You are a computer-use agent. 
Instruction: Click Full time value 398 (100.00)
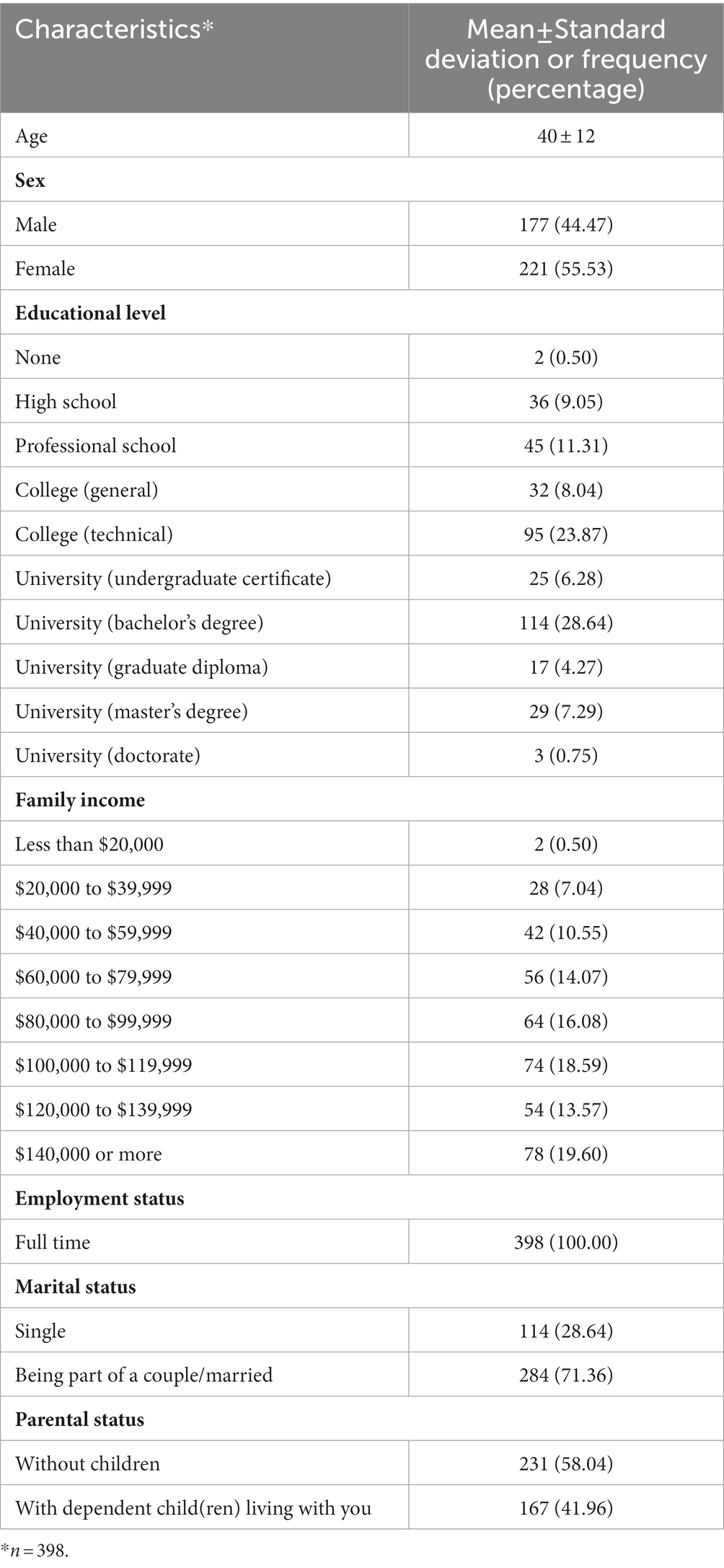click(566, 1242)
